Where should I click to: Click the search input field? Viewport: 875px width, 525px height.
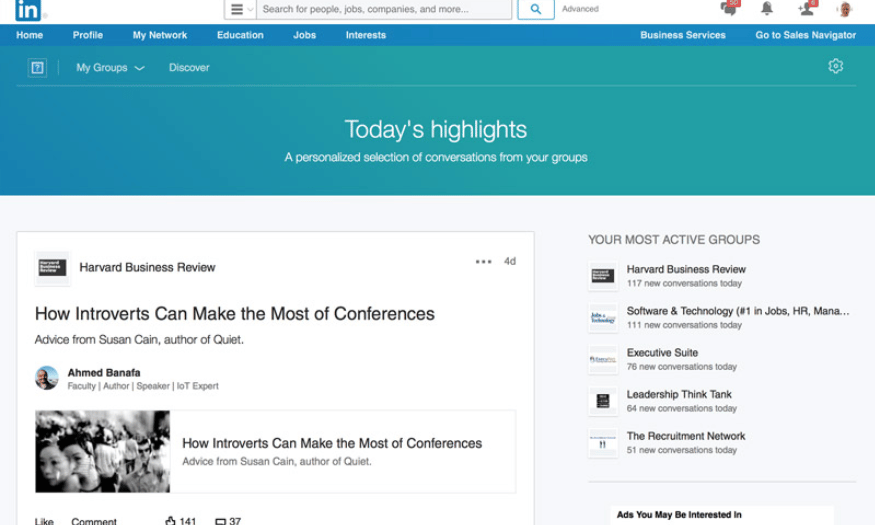click(384, 9)
